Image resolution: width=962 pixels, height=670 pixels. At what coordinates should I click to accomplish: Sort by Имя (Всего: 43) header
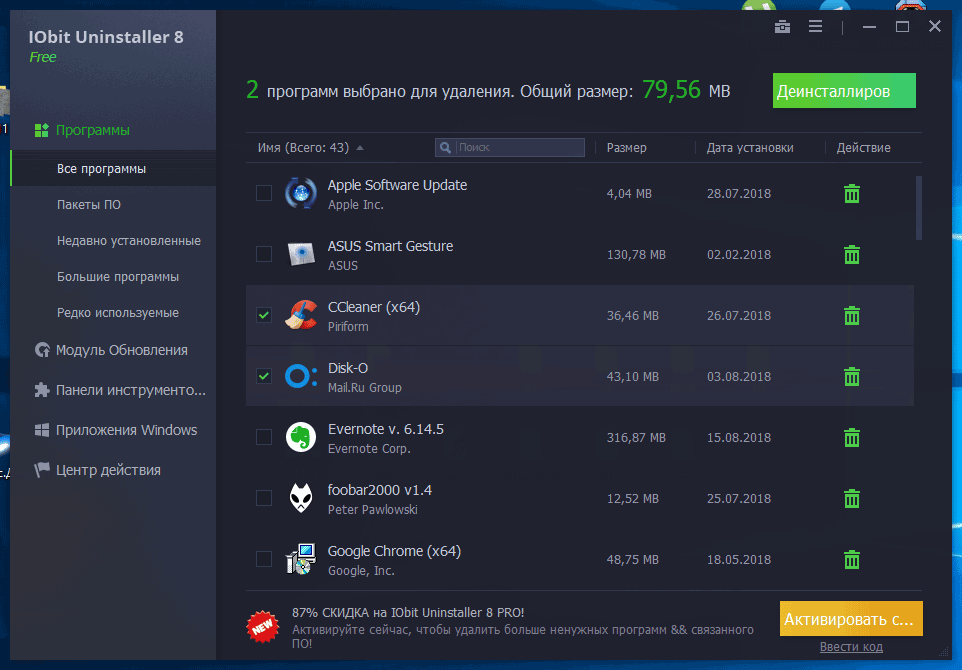click(303, 148)
